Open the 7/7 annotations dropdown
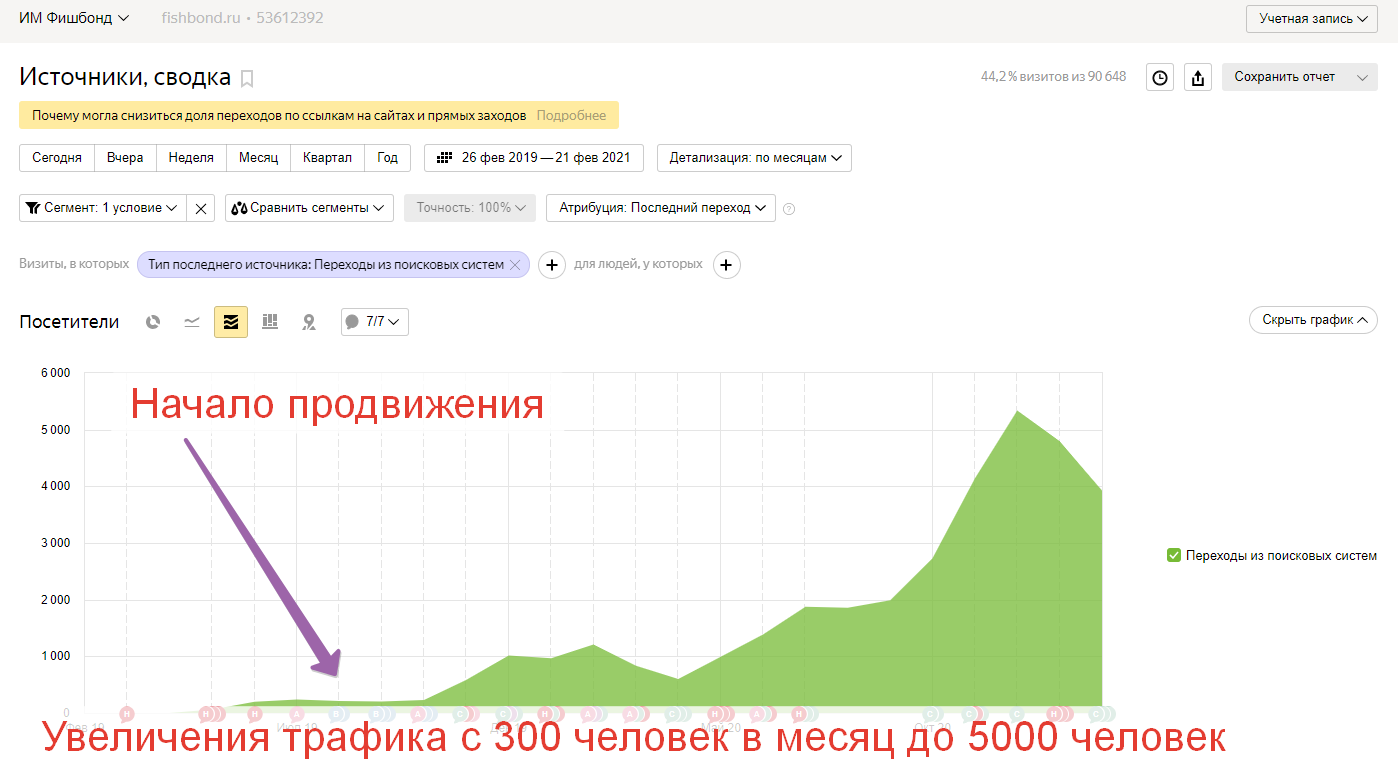Image resolution: width=1398 pixels, height=774 pixels. coord(375,322)
